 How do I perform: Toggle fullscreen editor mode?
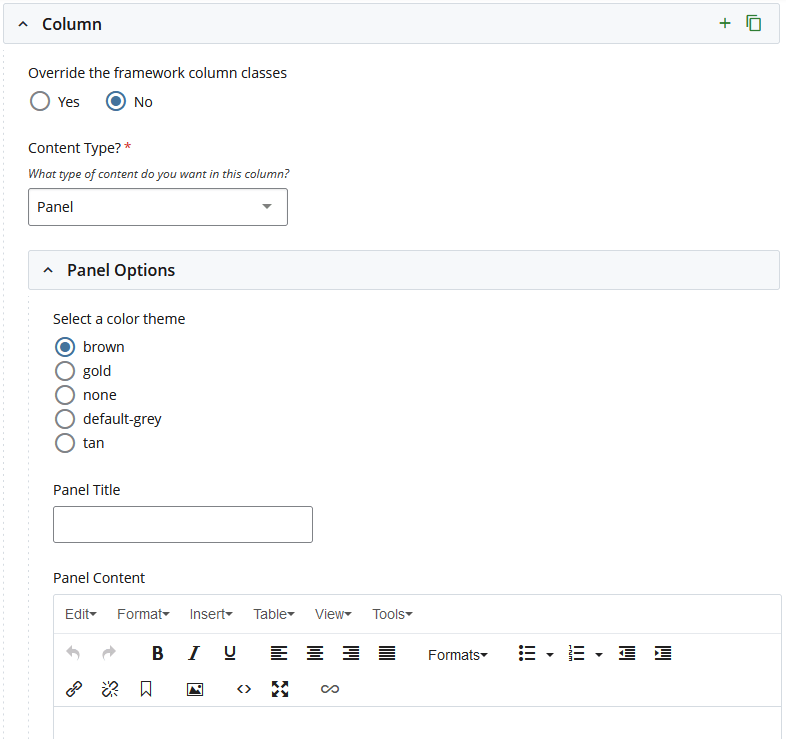click(x=280, y=689)
